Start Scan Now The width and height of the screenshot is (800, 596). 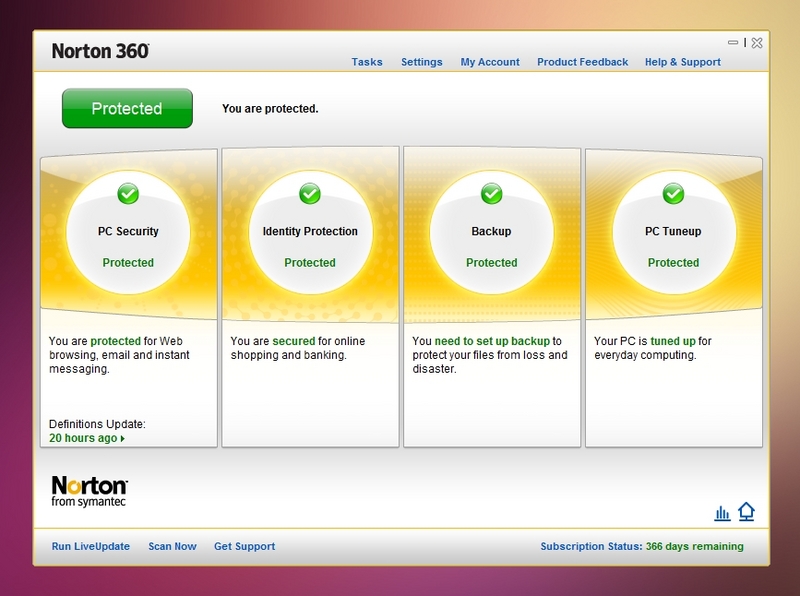(x=172, y=546)
